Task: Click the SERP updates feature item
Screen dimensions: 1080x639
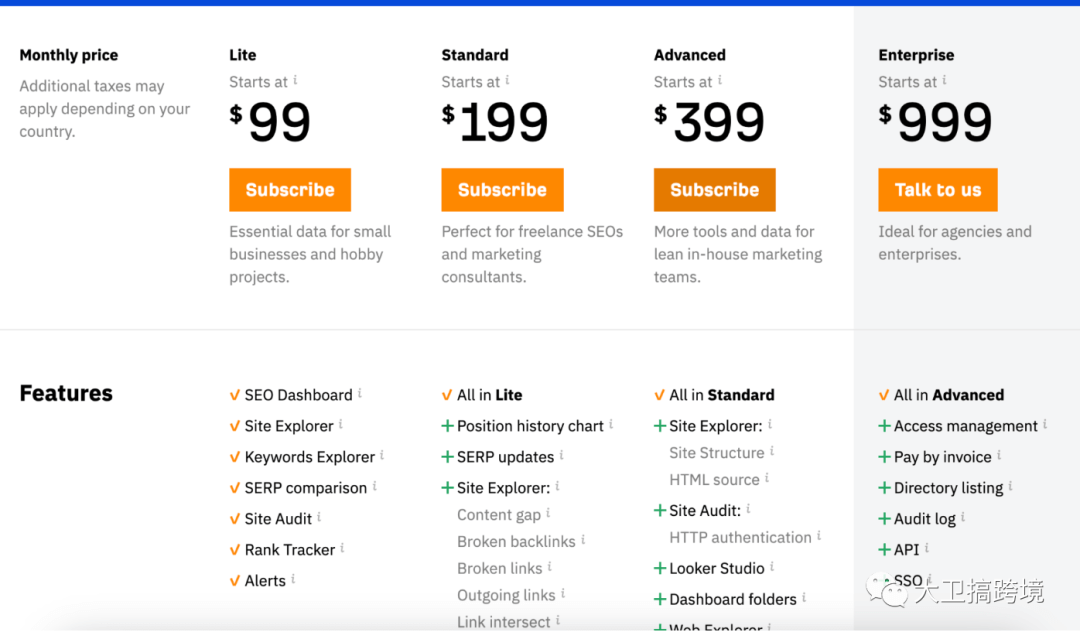Action: tap(505, 457)
